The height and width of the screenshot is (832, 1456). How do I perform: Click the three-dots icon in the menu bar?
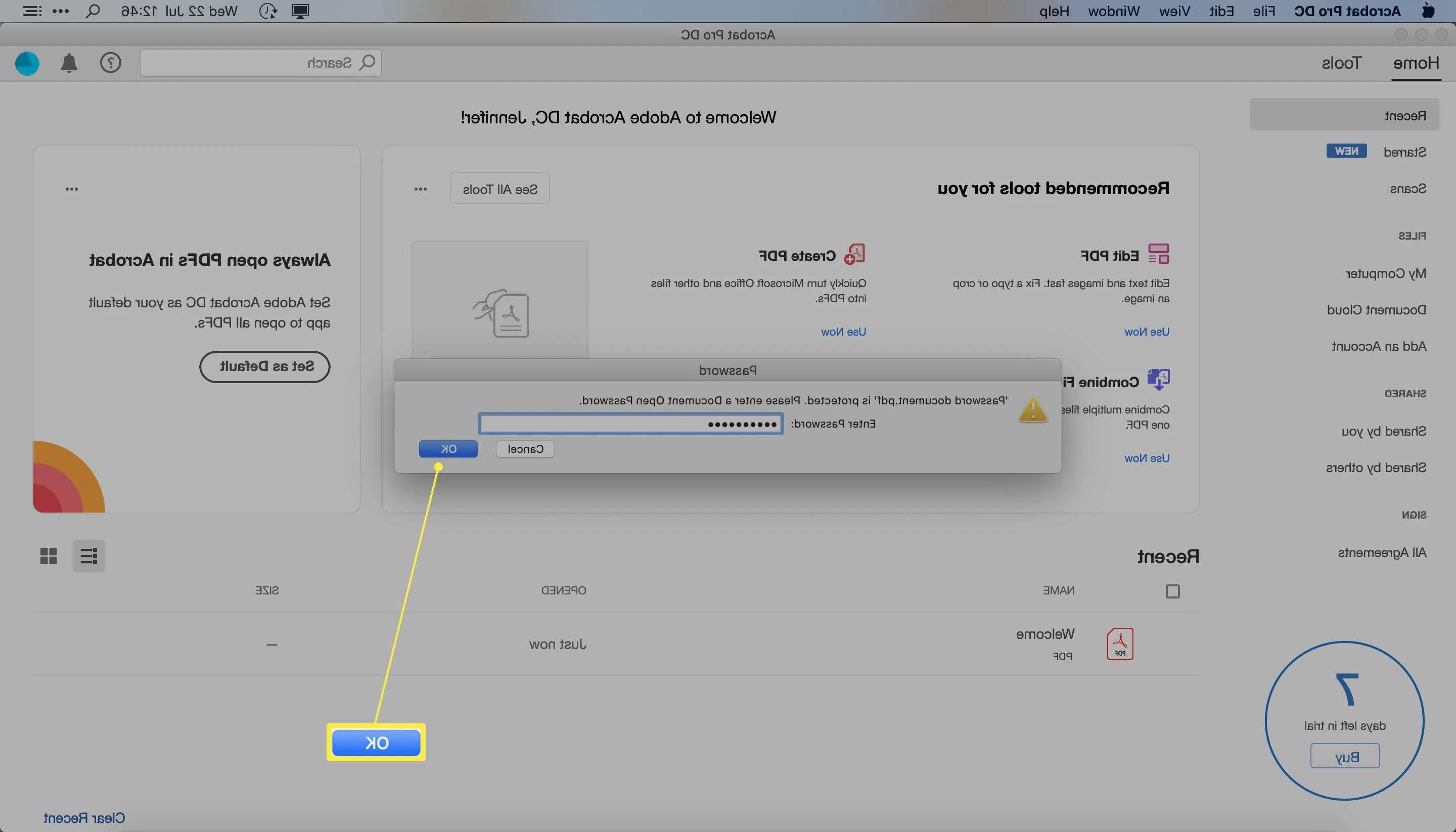point(61,12)
